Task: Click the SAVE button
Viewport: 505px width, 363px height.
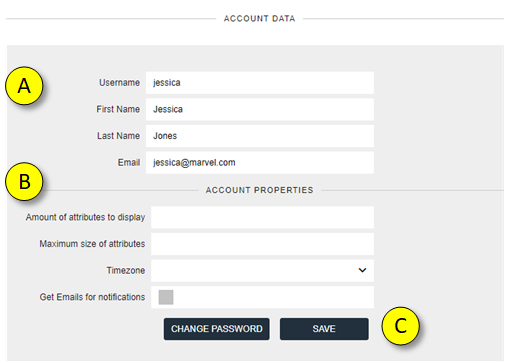Action: click(x=324, y=329)
